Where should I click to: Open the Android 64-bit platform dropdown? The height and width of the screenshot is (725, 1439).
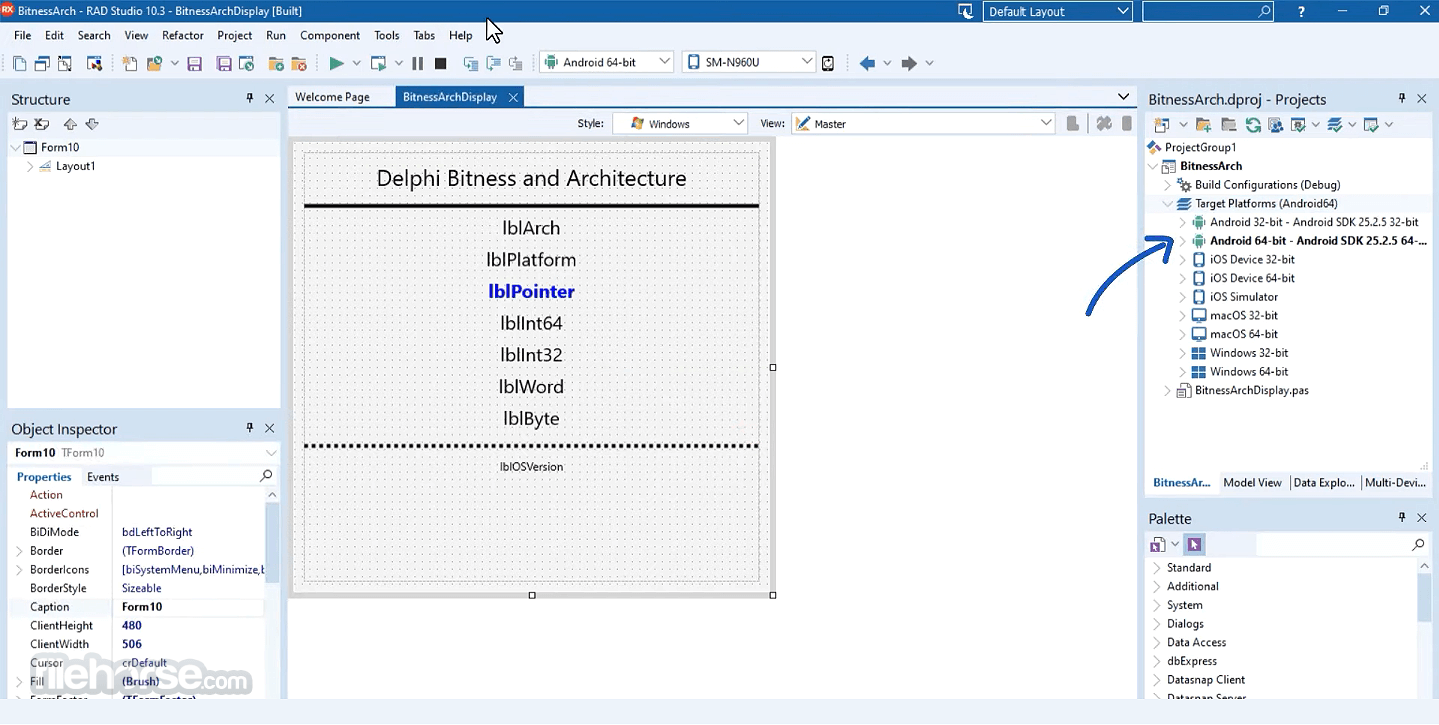tap(665, 62)
